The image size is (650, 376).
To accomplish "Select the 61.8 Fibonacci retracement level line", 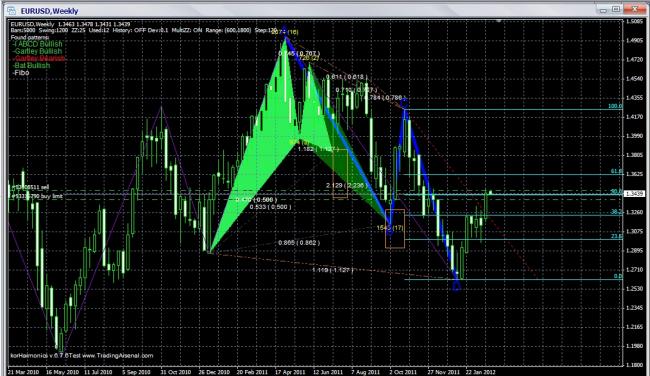I will click(512, 175).
